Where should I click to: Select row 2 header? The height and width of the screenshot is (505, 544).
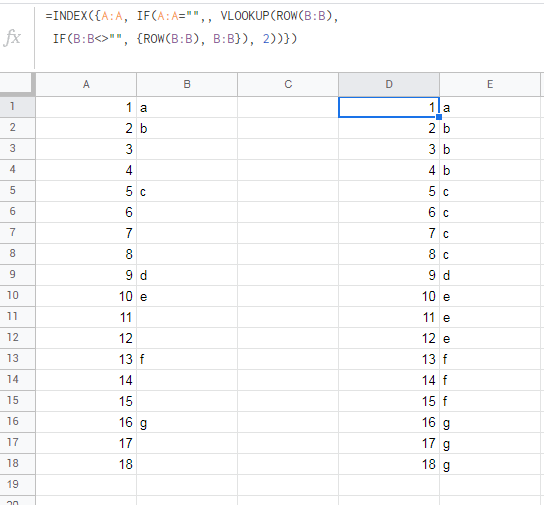[x=17, y=128]
